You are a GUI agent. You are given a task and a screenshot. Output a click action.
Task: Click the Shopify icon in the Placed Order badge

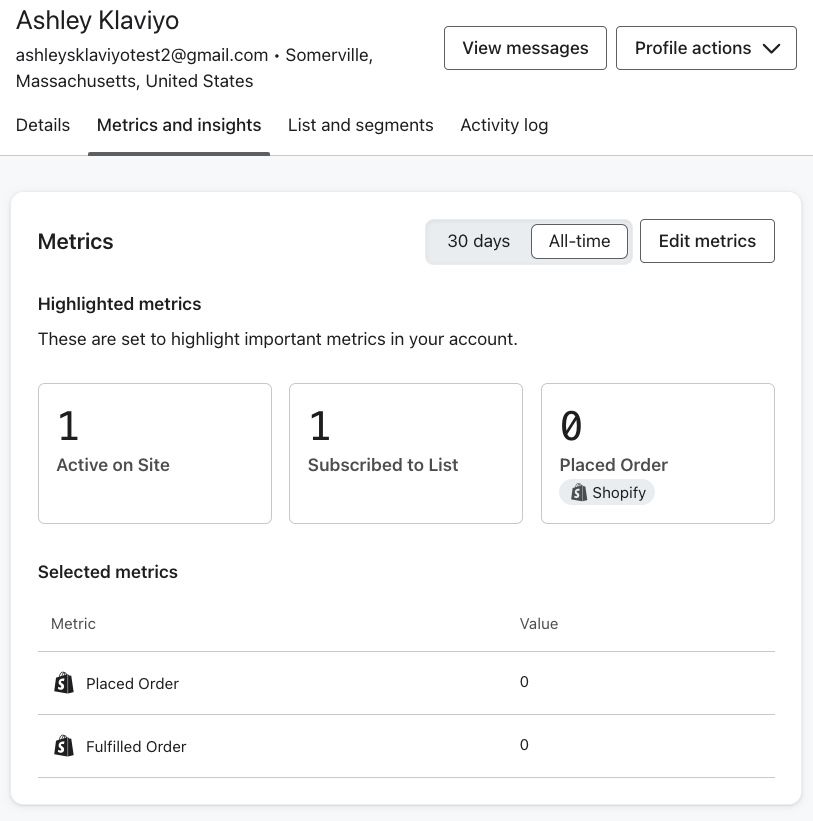pyautogui.click(x=577, y=492)
